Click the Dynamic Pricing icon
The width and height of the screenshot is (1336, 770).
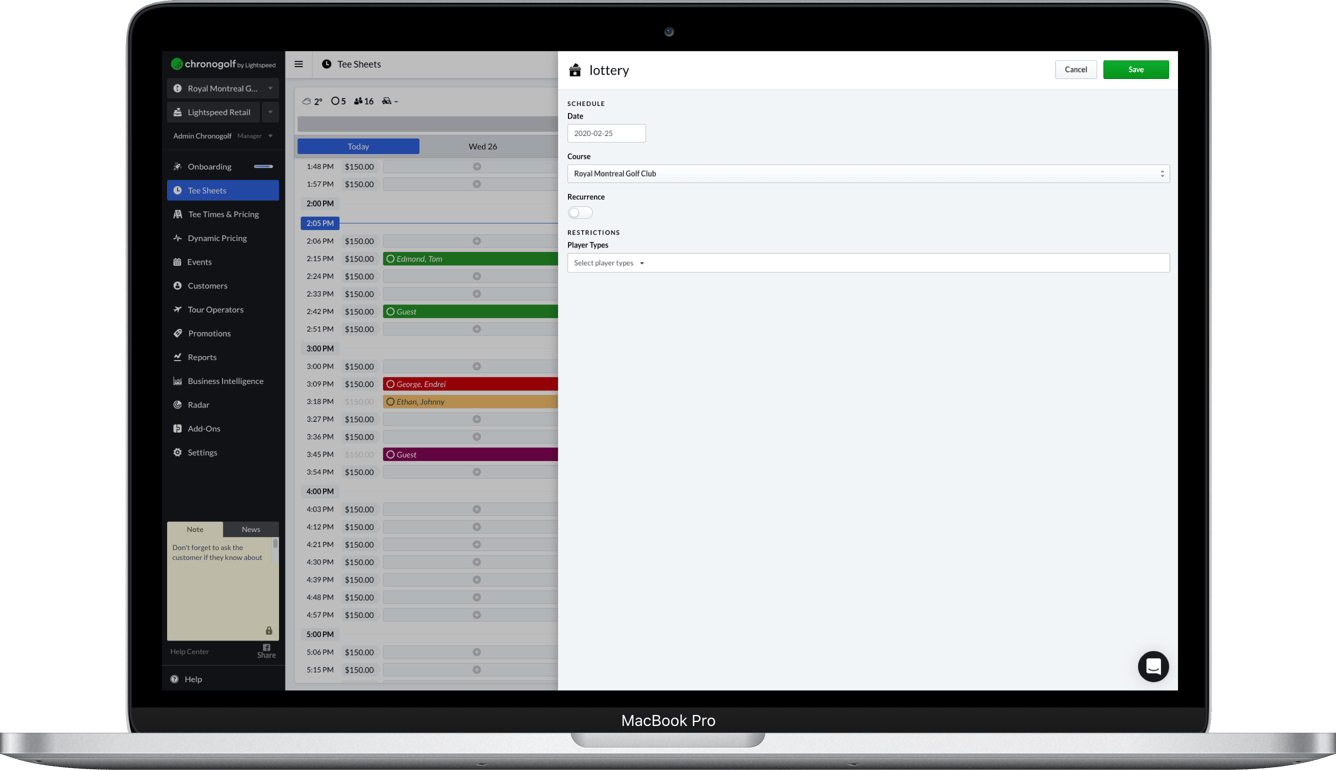pyautogui.click(x=177, y=238)
